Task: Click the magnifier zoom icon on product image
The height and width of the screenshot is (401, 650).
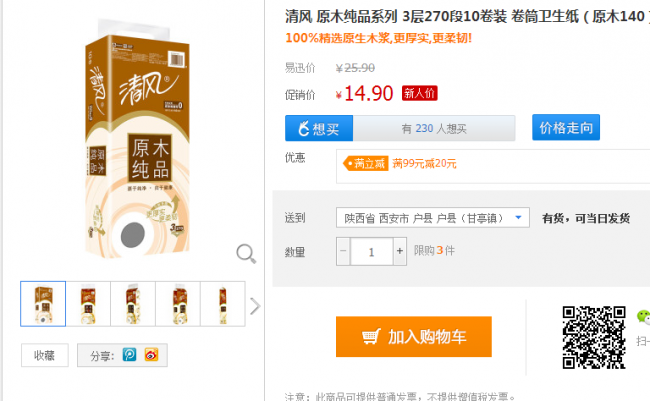Action: 246,253
